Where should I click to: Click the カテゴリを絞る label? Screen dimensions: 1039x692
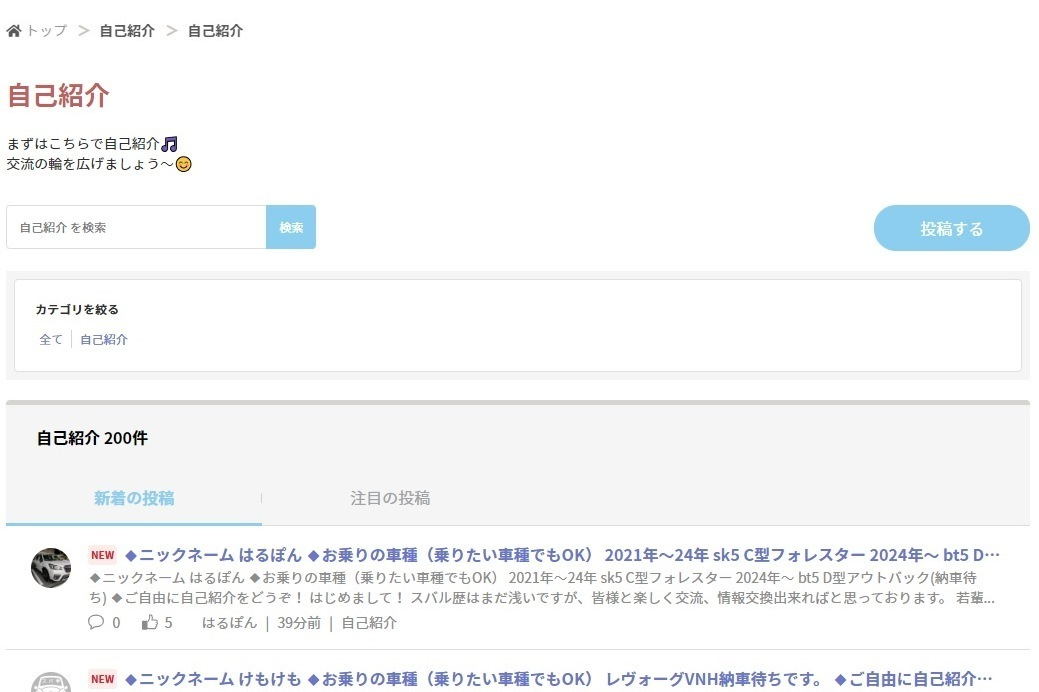(x=77, y=309)
